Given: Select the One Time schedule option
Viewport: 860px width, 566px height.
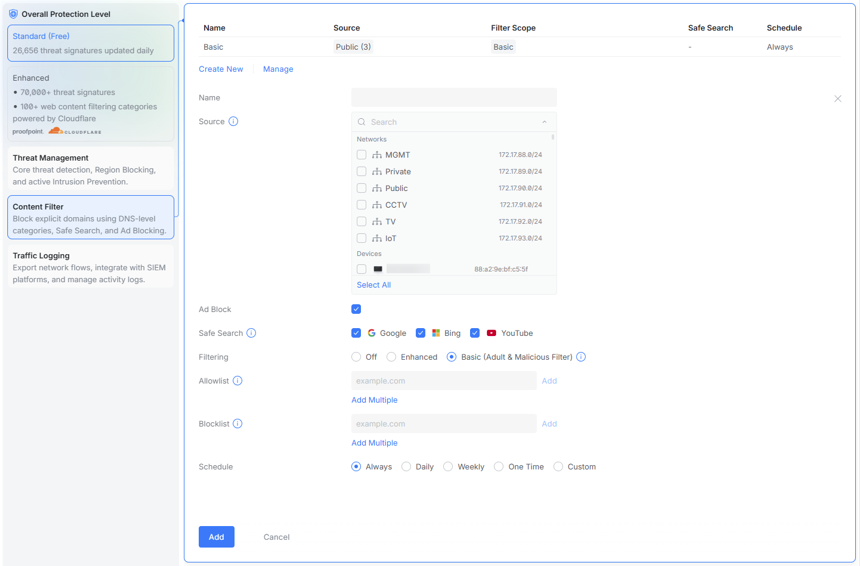Looking at the screenshot, I should (x=499, y=467).
